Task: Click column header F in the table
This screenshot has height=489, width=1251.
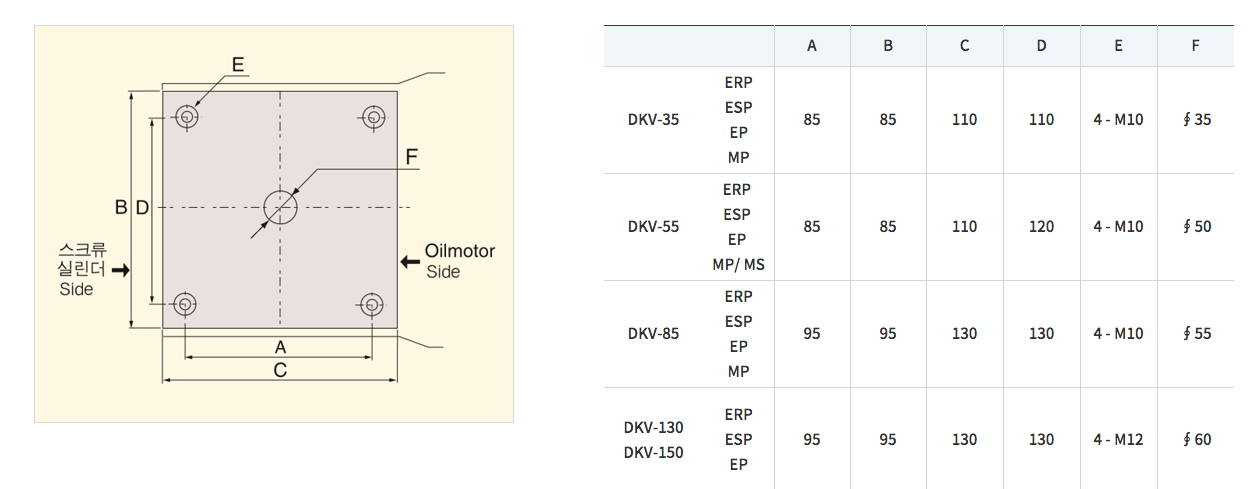Action: [x=1196, y=46]
